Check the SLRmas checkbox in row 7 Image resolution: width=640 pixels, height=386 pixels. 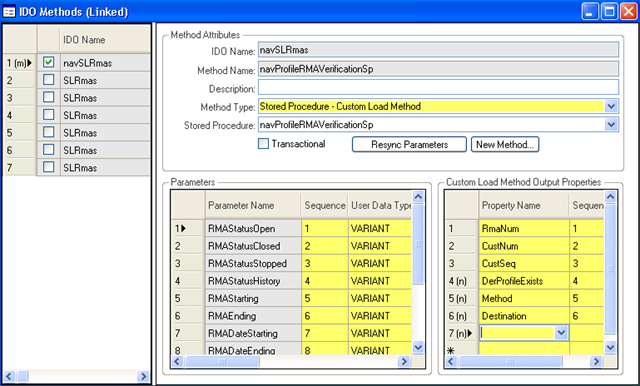(49, 167)
